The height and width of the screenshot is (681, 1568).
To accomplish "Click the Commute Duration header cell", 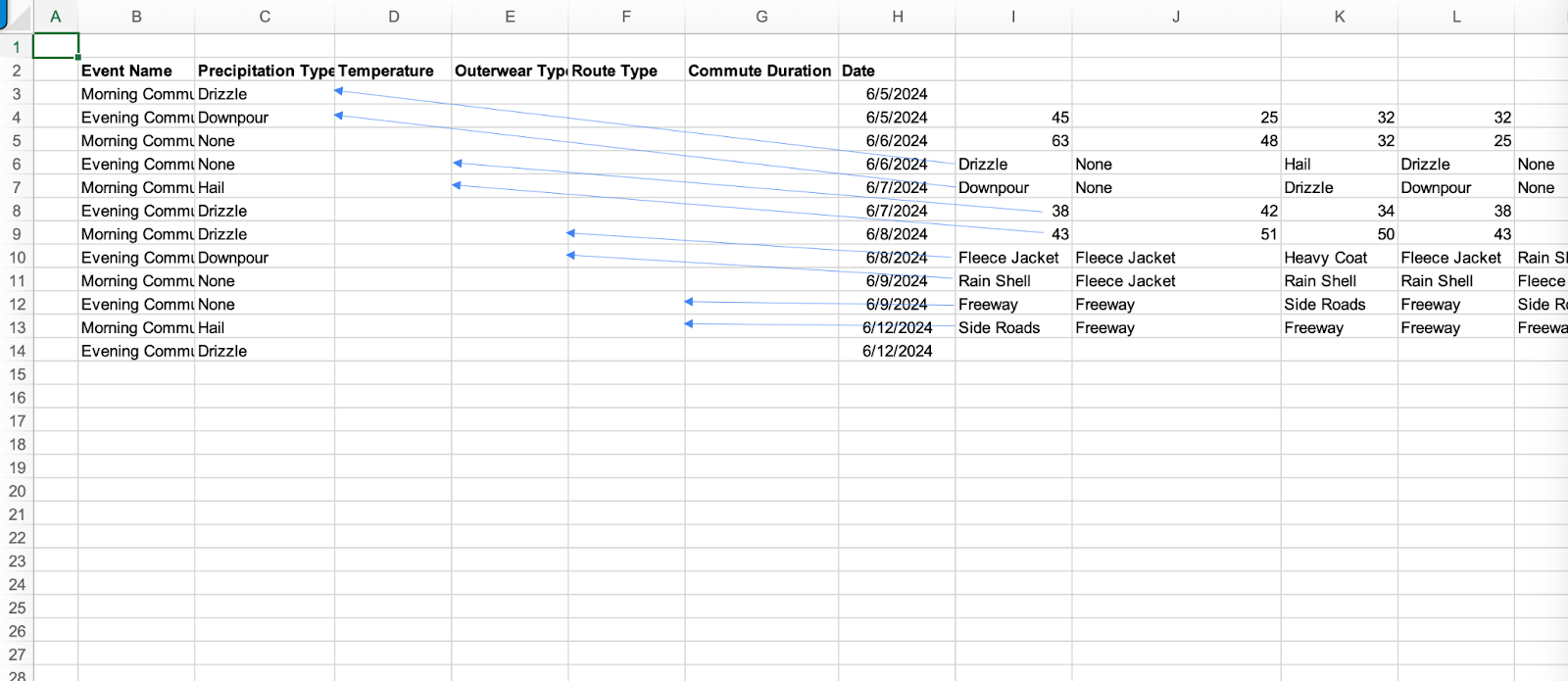I will (760, 71).
